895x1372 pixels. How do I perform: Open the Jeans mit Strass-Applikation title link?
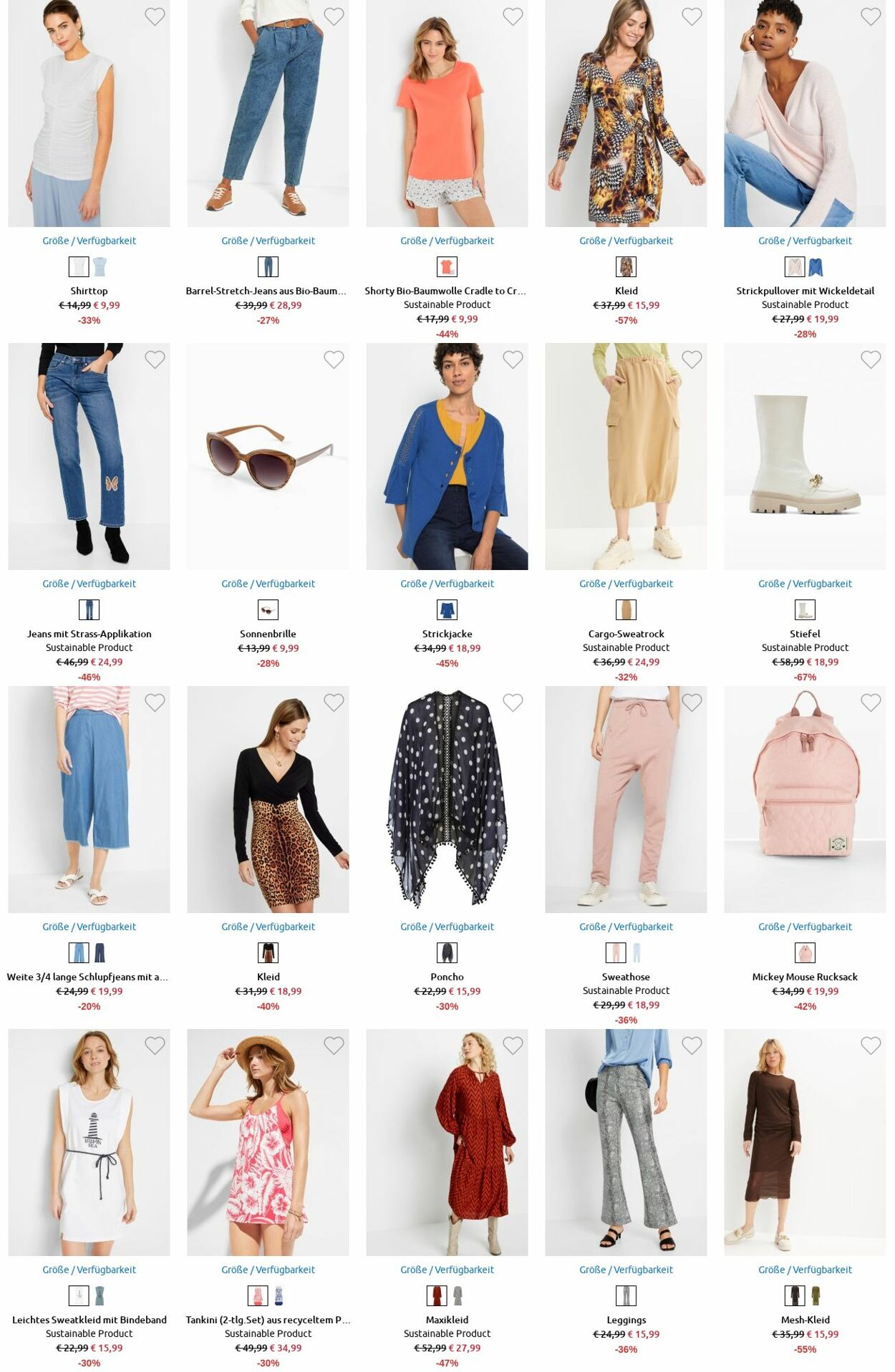coord(89,634)
